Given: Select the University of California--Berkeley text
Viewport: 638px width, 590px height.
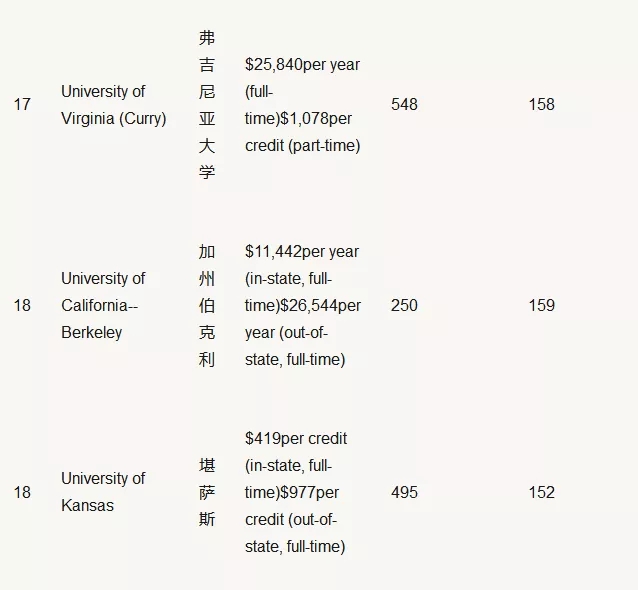Looking at the screenshot, I should coord(103,306).
